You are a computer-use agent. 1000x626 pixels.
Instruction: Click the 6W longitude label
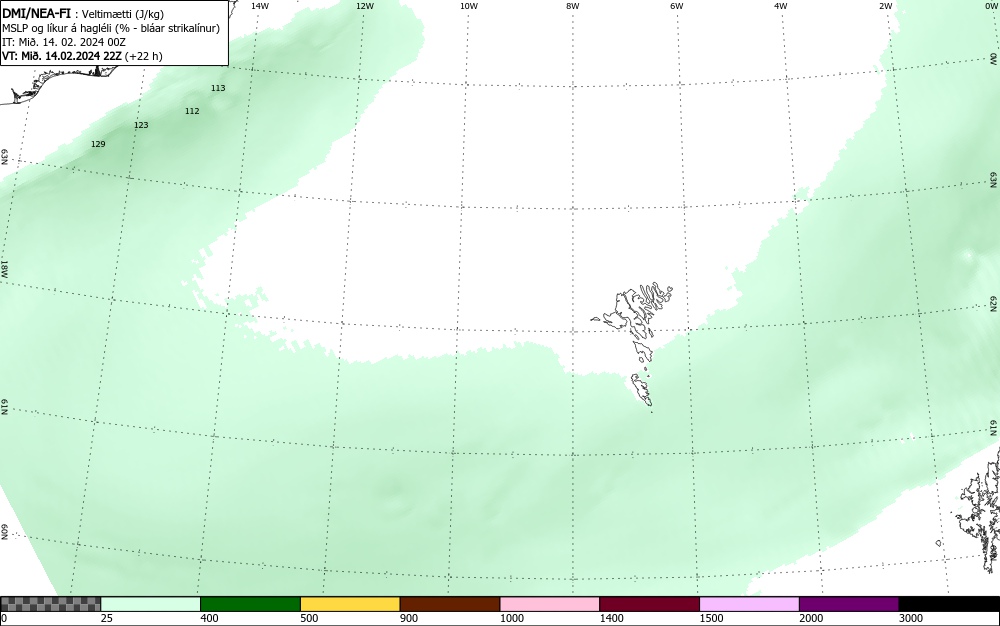tap(677, 6)
